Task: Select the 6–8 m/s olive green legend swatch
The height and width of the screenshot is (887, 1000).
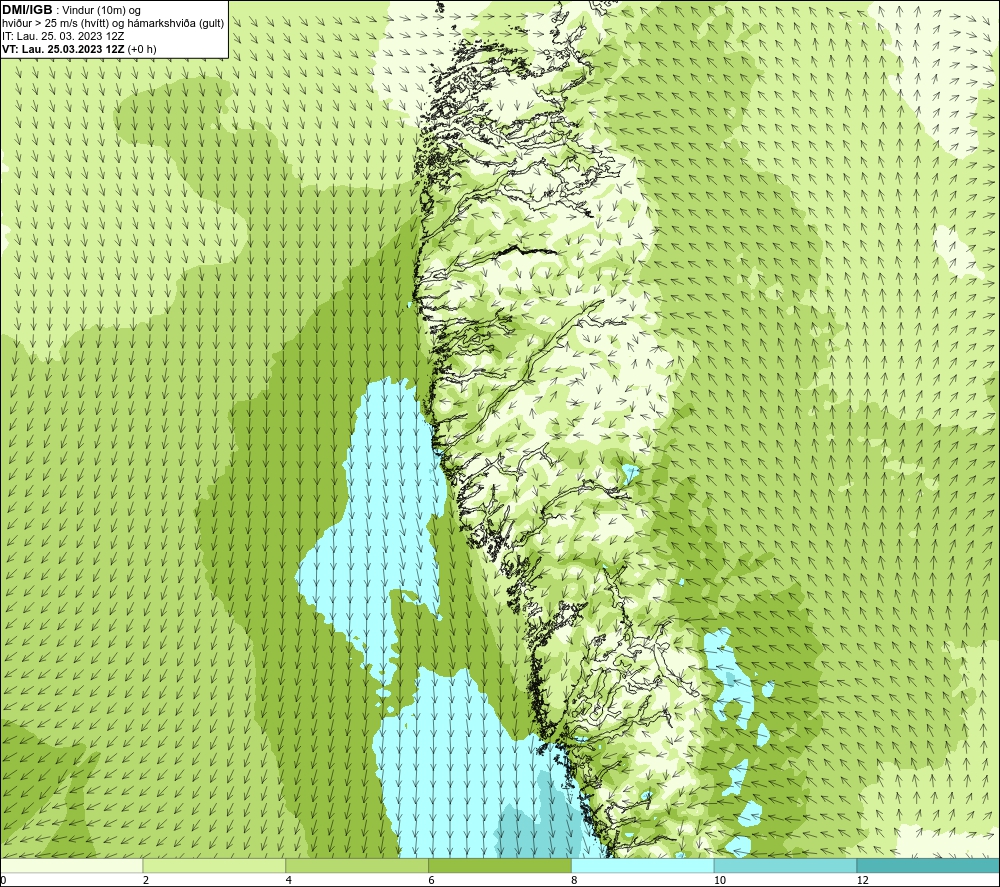Action: [500, 865]
